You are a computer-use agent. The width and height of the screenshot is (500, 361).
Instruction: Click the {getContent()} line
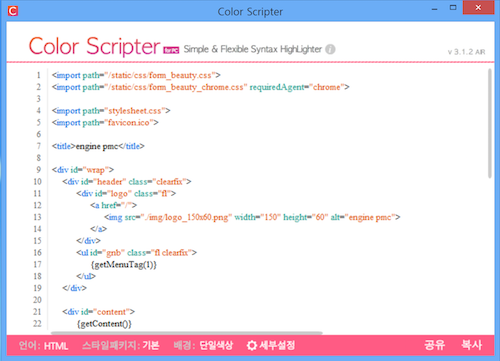tap(104, 324)
